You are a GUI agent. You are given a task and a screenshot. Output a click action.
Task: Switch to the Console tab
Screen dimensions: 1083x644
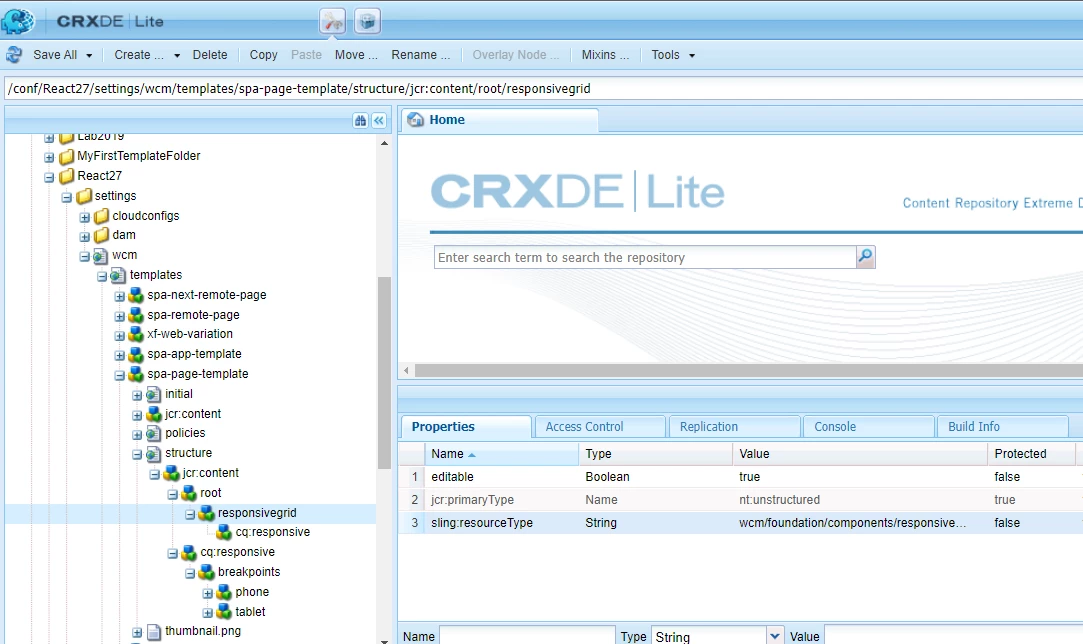[x=867, y=427]
